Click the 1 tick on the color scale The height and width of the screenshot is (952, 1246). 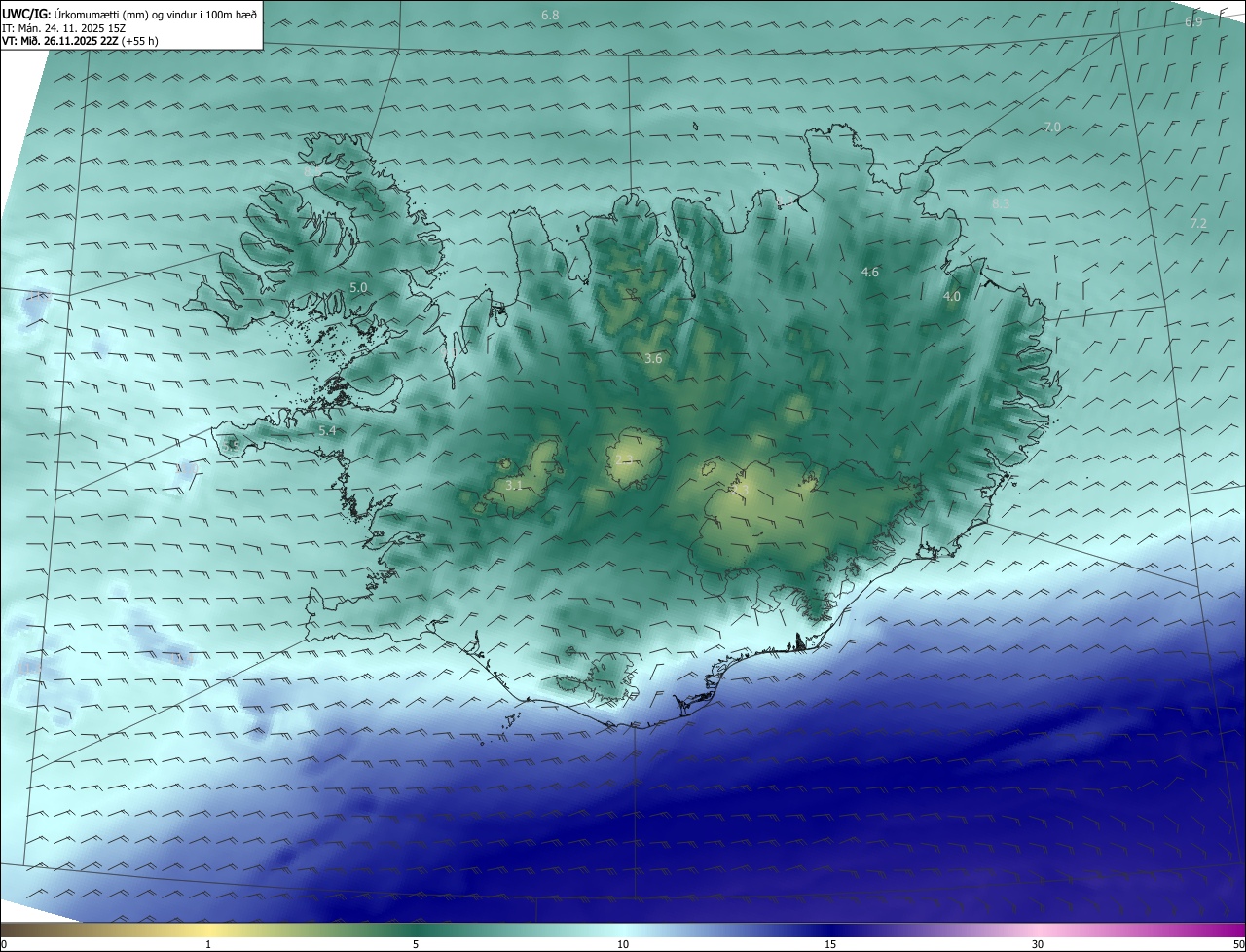pyautogui.click(x=208, y=944)
